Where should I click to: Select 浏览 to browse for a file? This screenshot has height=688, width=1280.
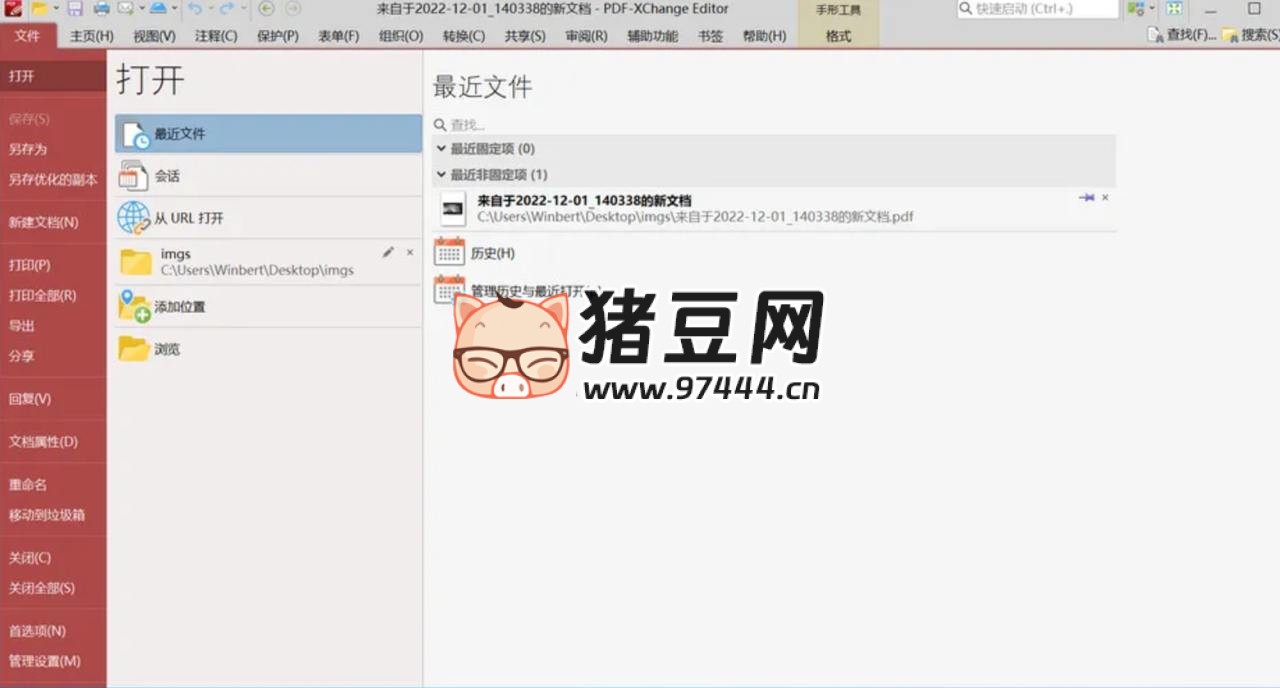166,349
